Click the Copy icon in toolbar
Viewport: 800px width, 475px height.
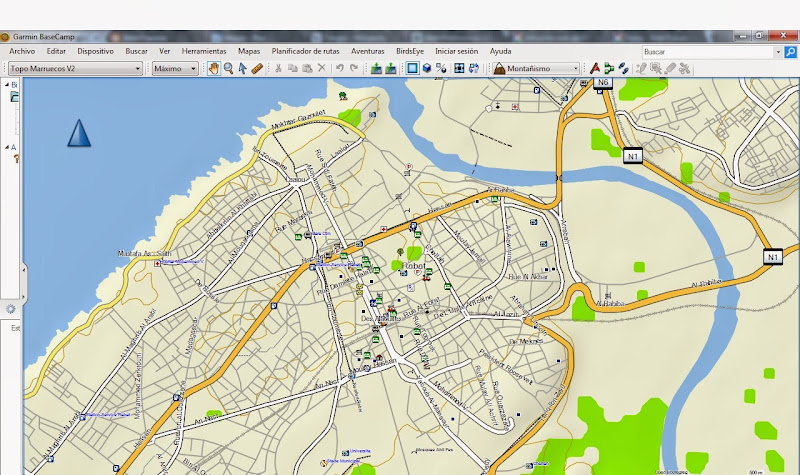[x=293, y=68]
